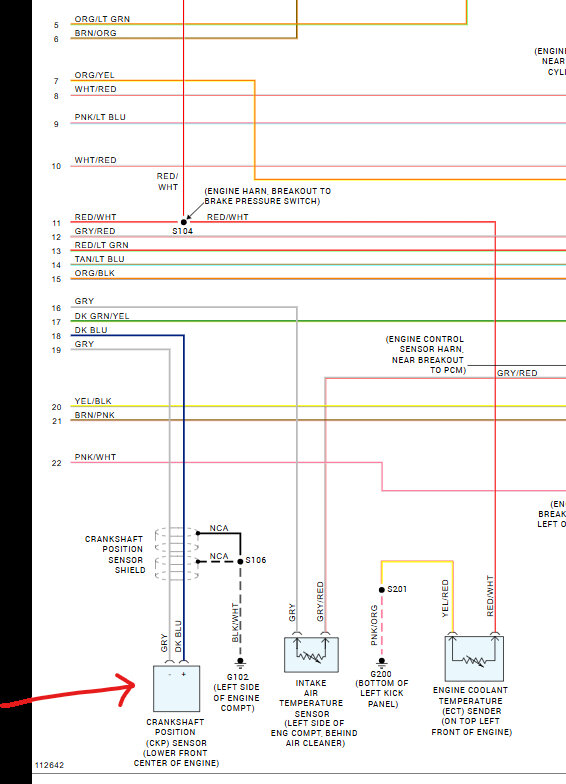Click the Engine Coolant Temperature Sender caption
This screenshot has width=566, height=784.
(x=472, y=710)
